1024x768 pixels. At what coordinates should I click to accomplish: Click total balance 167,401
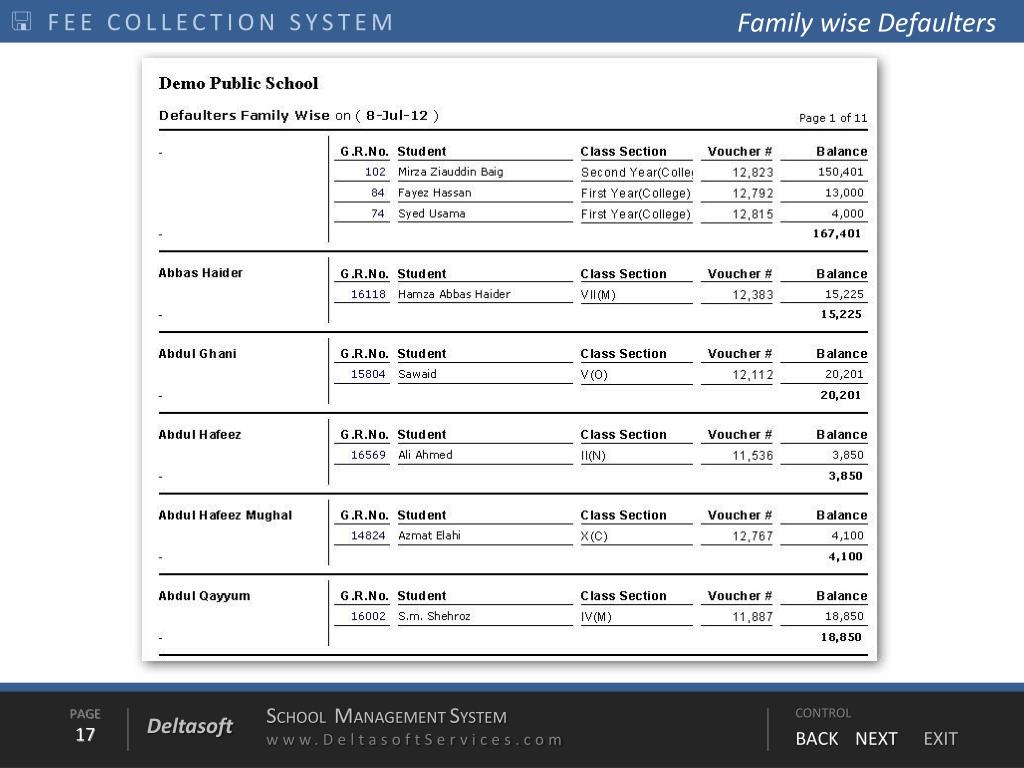pyautogui.click(x=837, y=233)
